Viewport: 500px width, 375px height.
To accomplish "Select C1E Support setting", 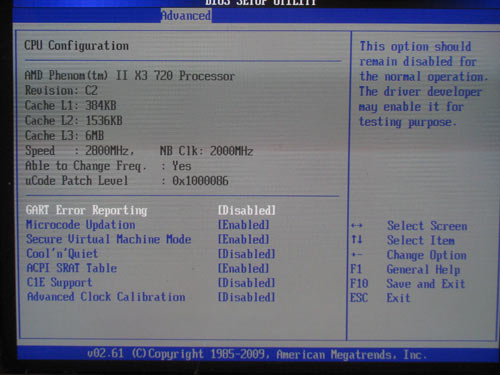I will (59, 283).
